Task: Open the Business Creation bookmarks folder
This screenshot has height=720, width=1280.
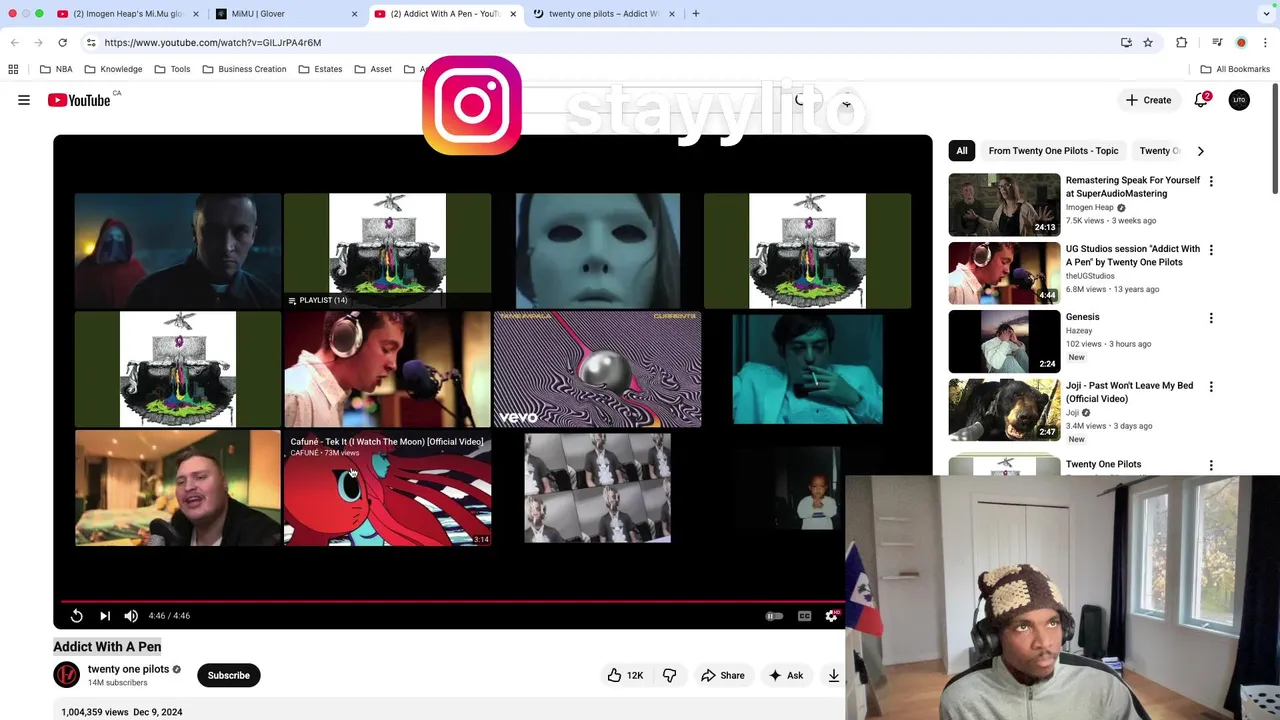Action: point(244,69)
